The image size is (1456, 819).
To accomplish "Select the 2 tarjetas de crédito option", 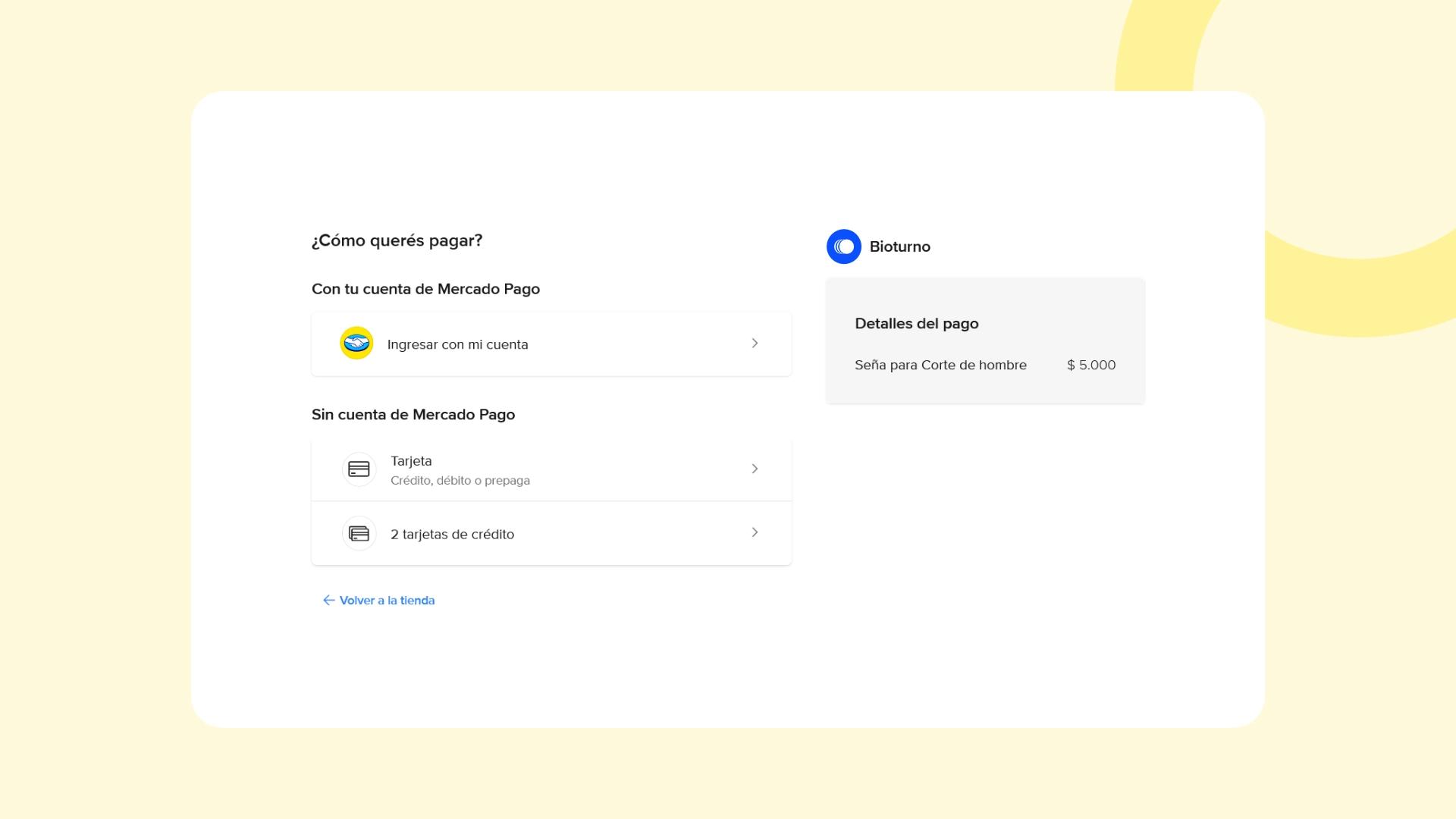I will click(x=551, y=533).
